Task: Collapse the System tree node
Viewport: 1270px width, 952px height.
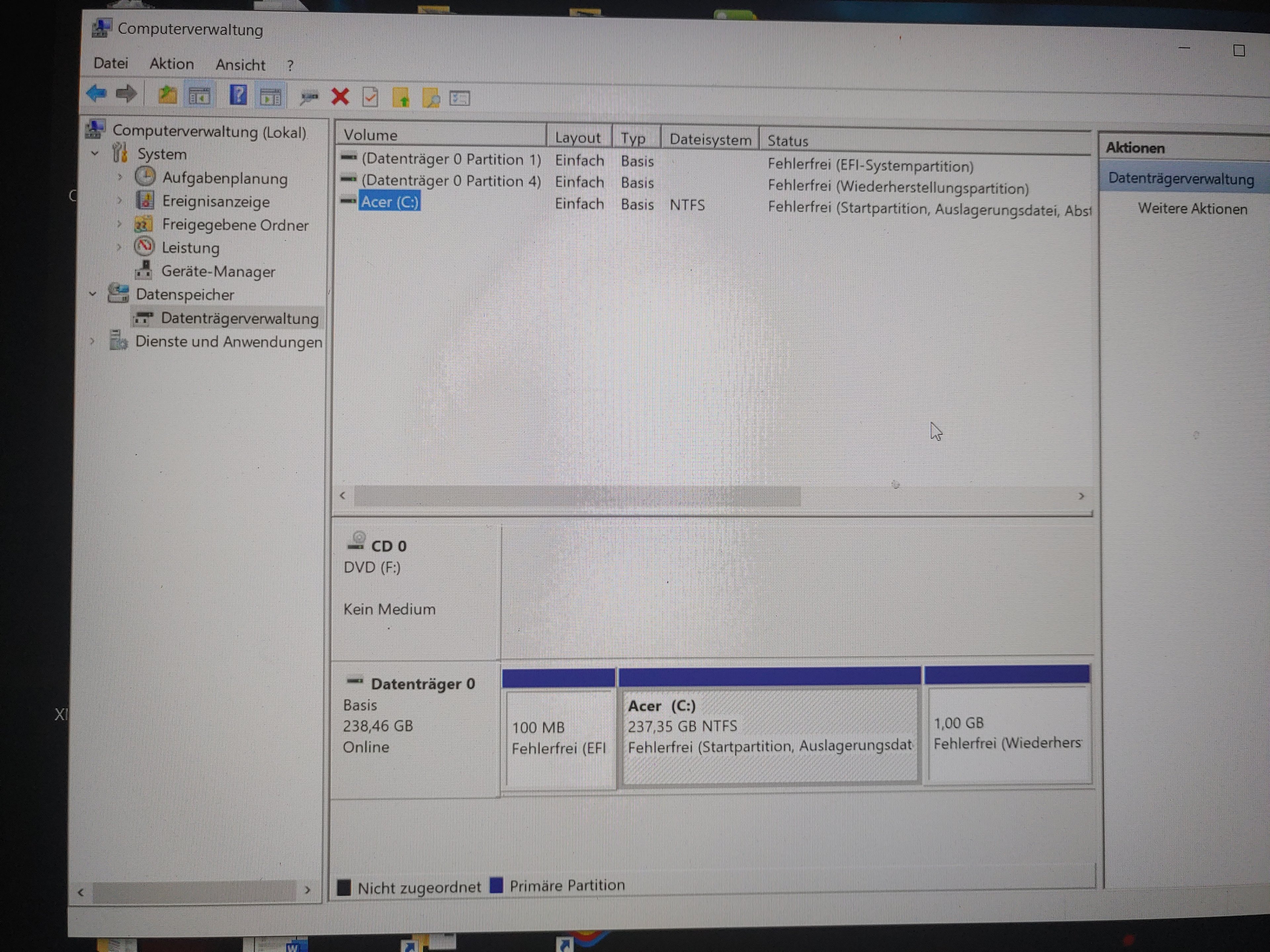Action: (x=95, y=154)
